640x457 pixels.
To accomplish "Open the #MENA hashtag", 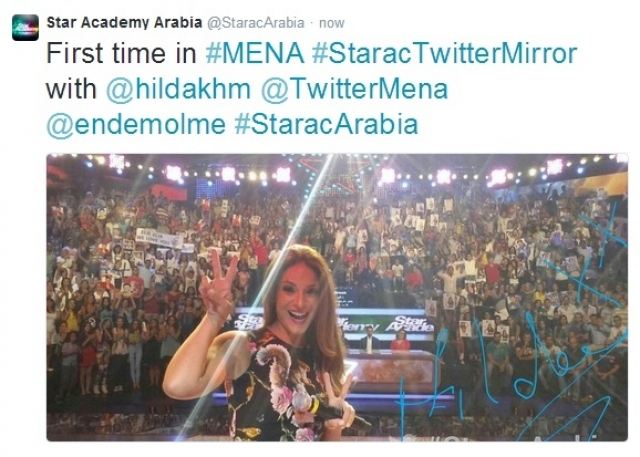I will tap(255, 53).
